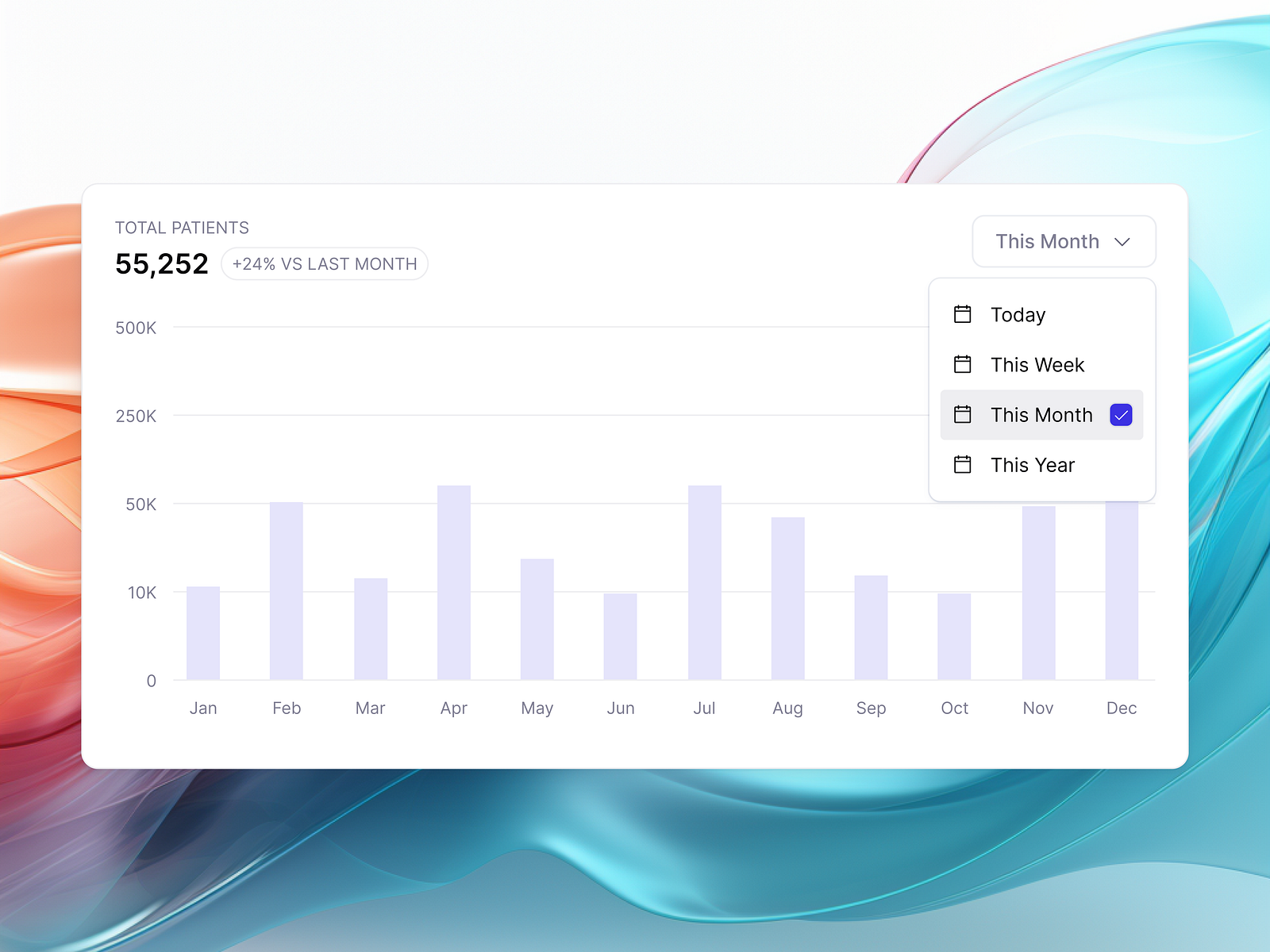
Task: Select the Mar bar in the chart
Action: (x=371, y=629)
